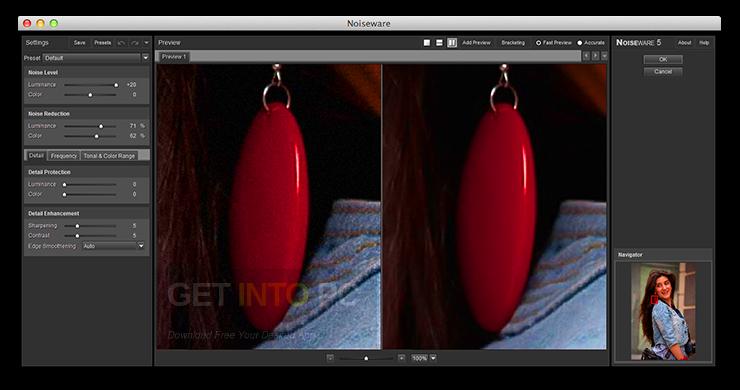Click the macOS green zoom window button
The image size is (740, 390).
[54, 23]
